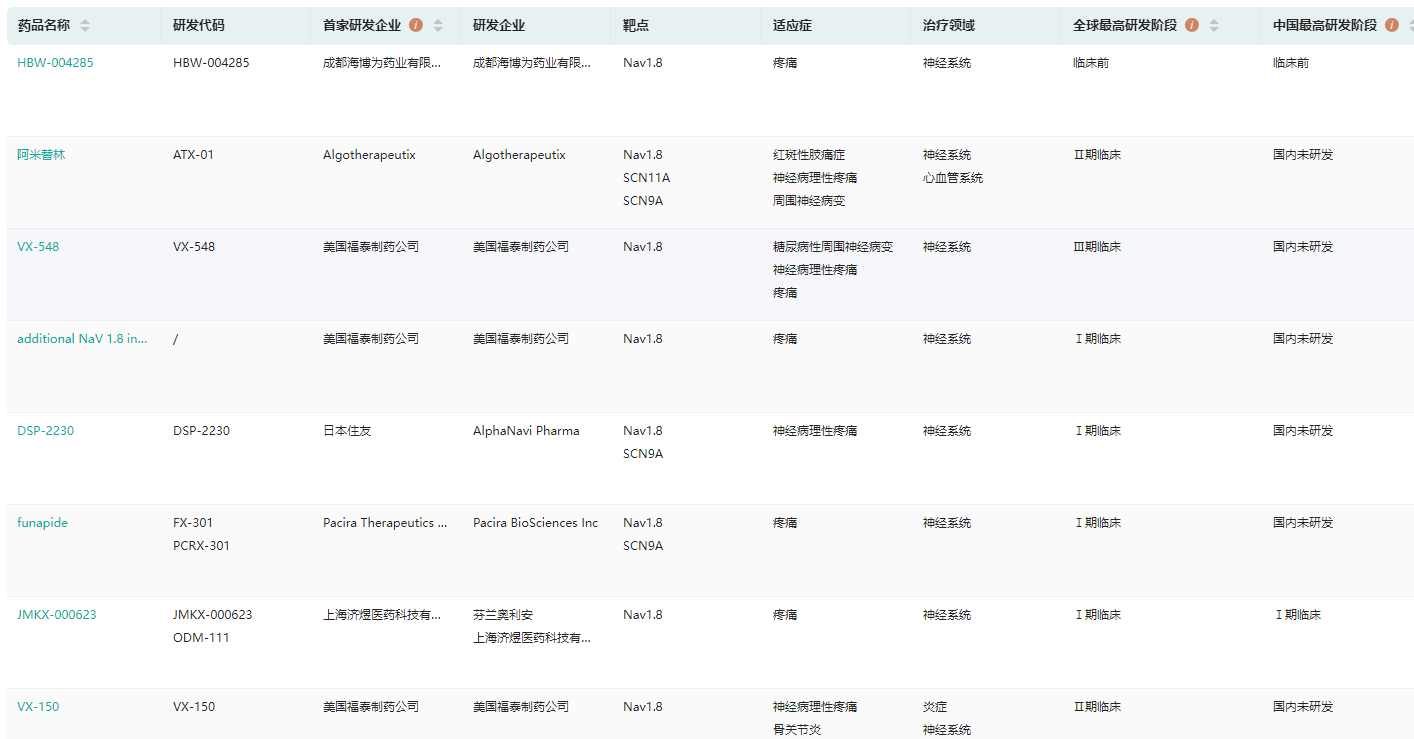Screen dimensions: 1414x739
Task: Select the FX-301 code cell
Action: click(x=193, y=523)
